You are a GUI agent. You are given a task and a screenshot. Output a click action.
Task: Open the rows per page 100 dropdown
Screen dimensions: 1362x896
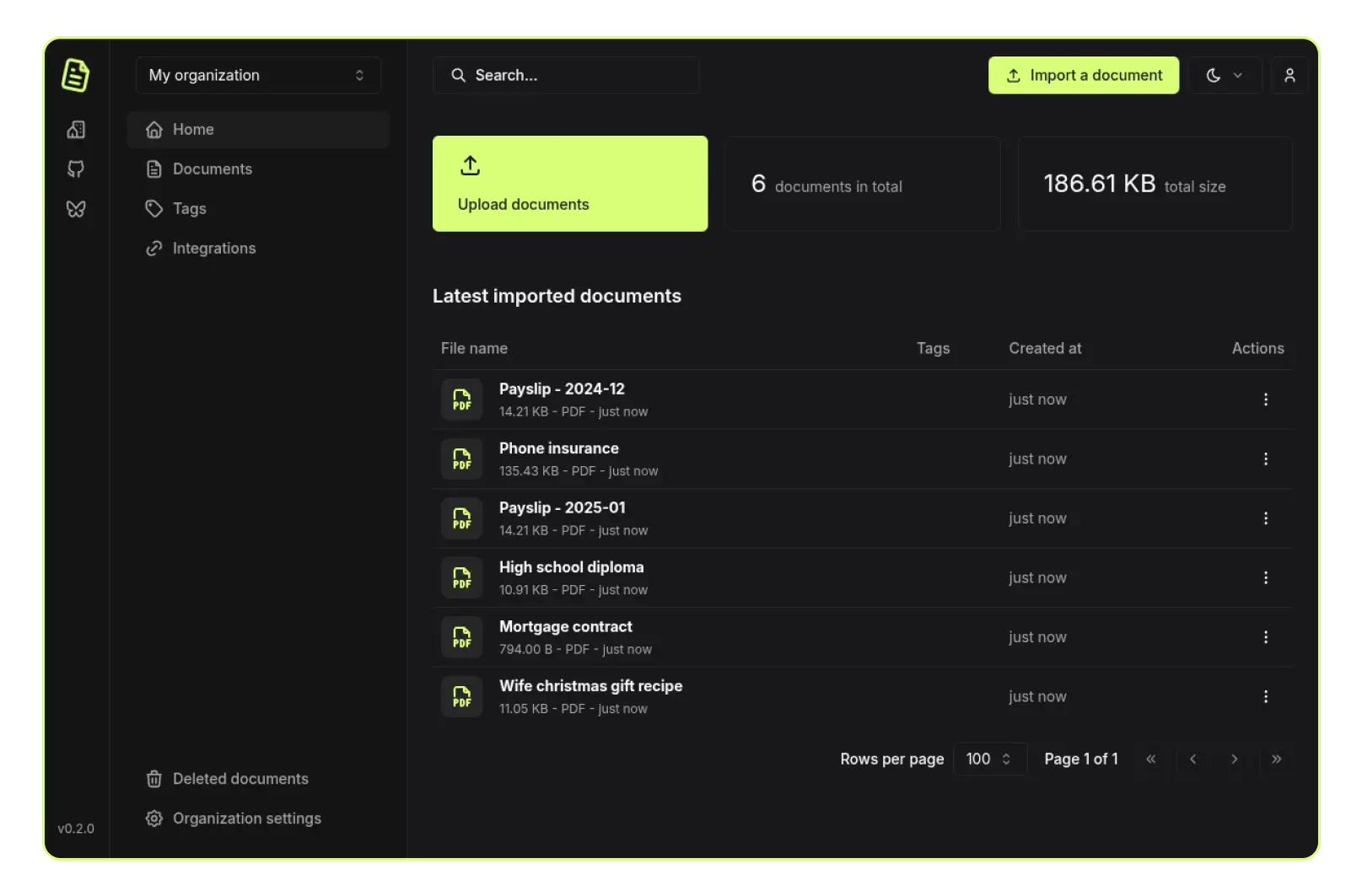click(989, 759)
